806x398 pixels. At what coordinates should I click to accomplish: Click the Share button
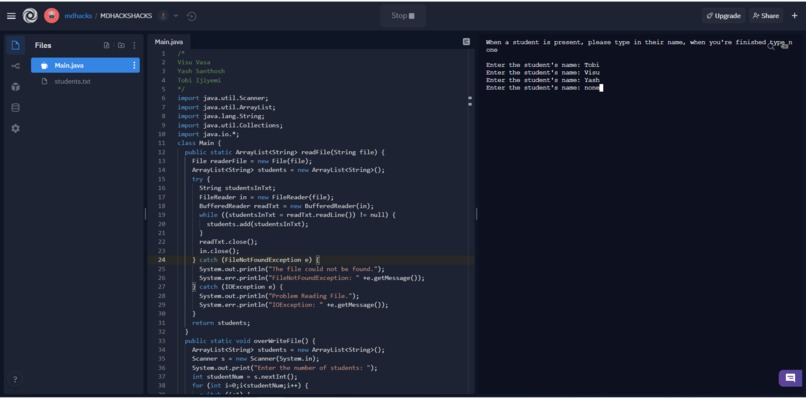[766, 16]
